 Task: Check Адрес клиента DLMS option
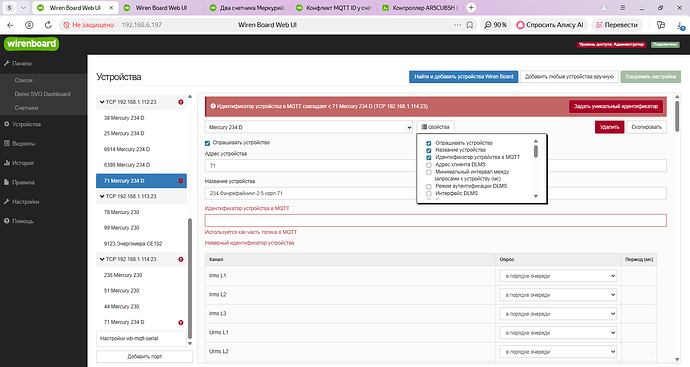click(x=429, y=165)
